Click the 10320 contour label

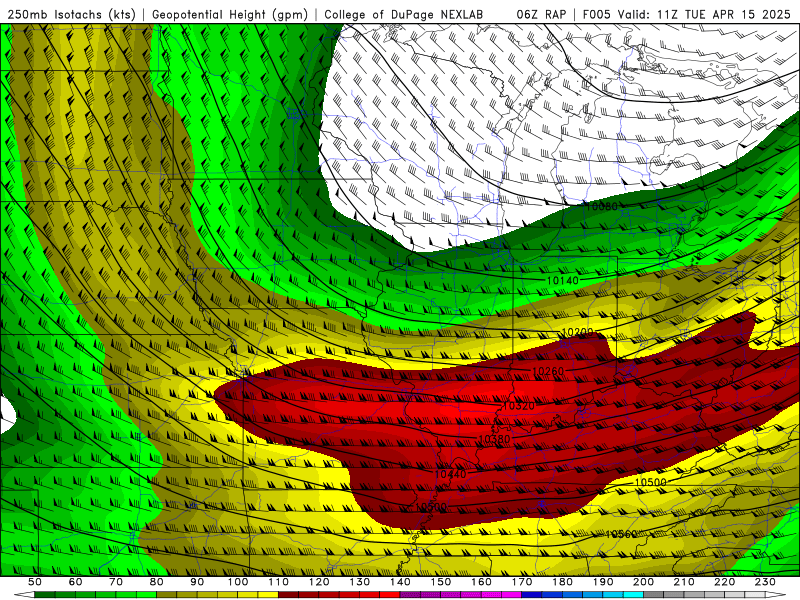(x=519, y=406)
